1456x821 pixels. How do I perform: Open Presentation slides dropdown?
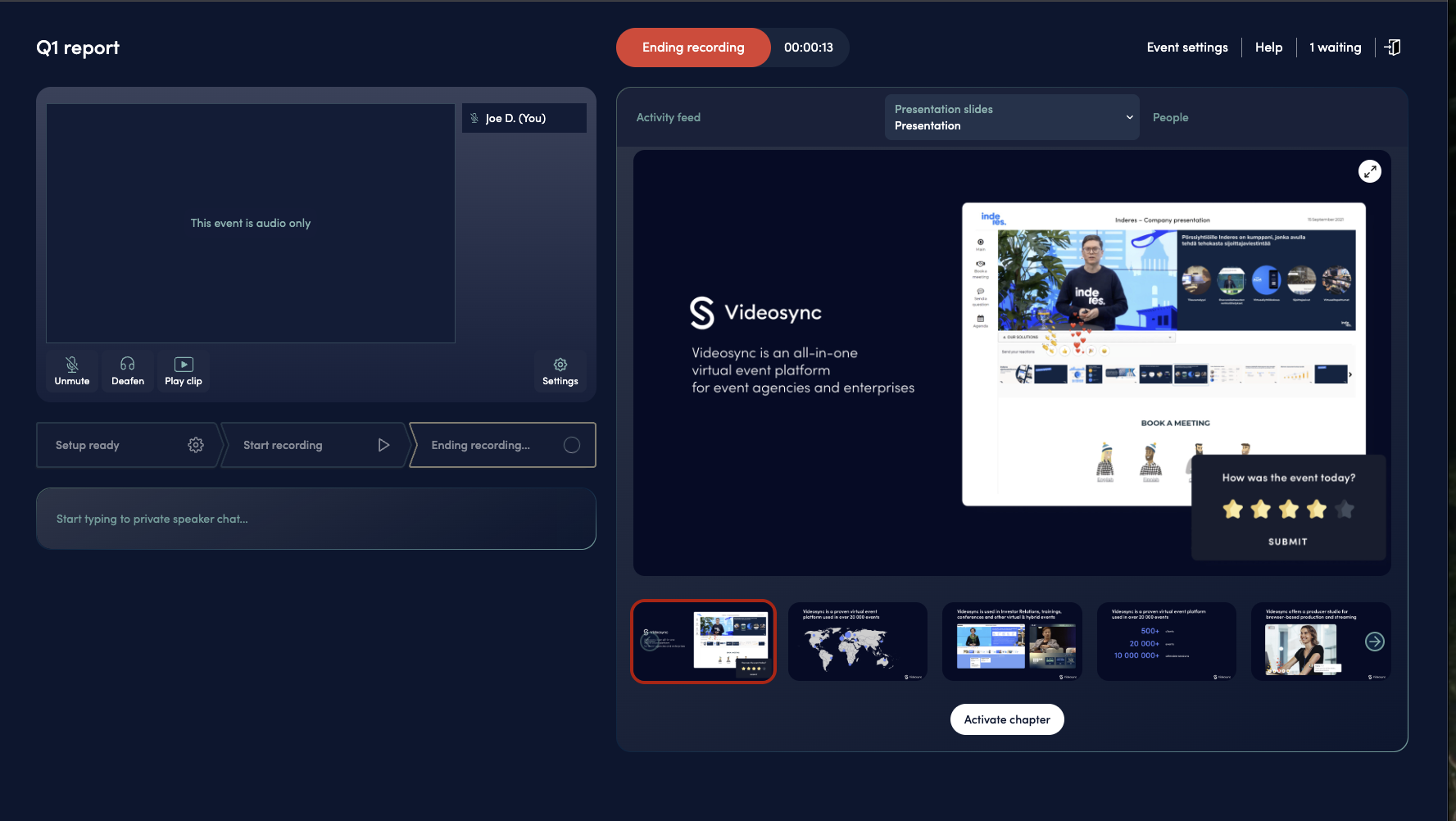[1012, 117]
